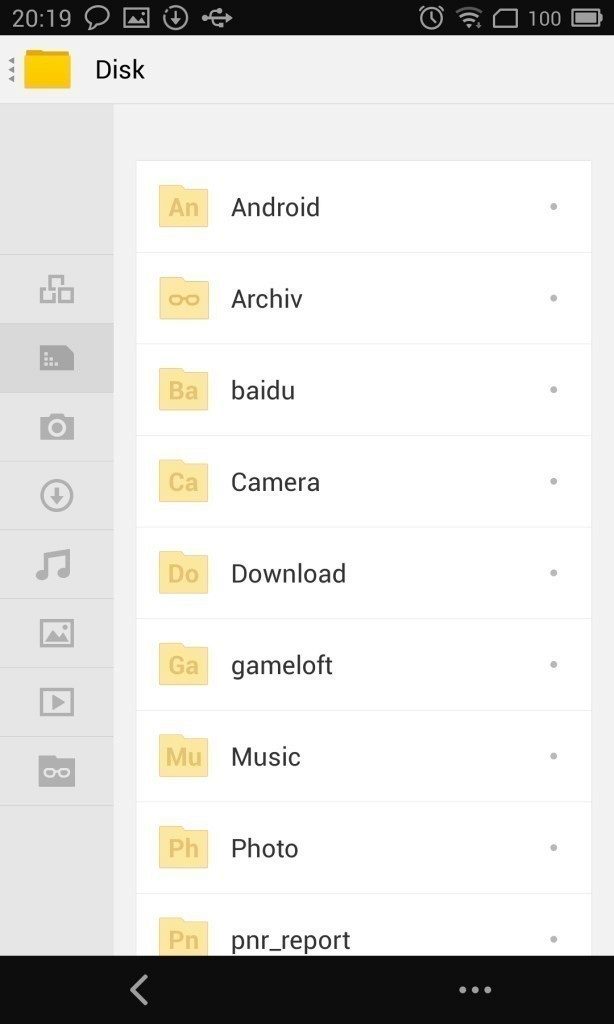Viewport: 614px width, 1024px height.
Task: Select the Android folder using its dot
Action: click(x=553, y=206)
